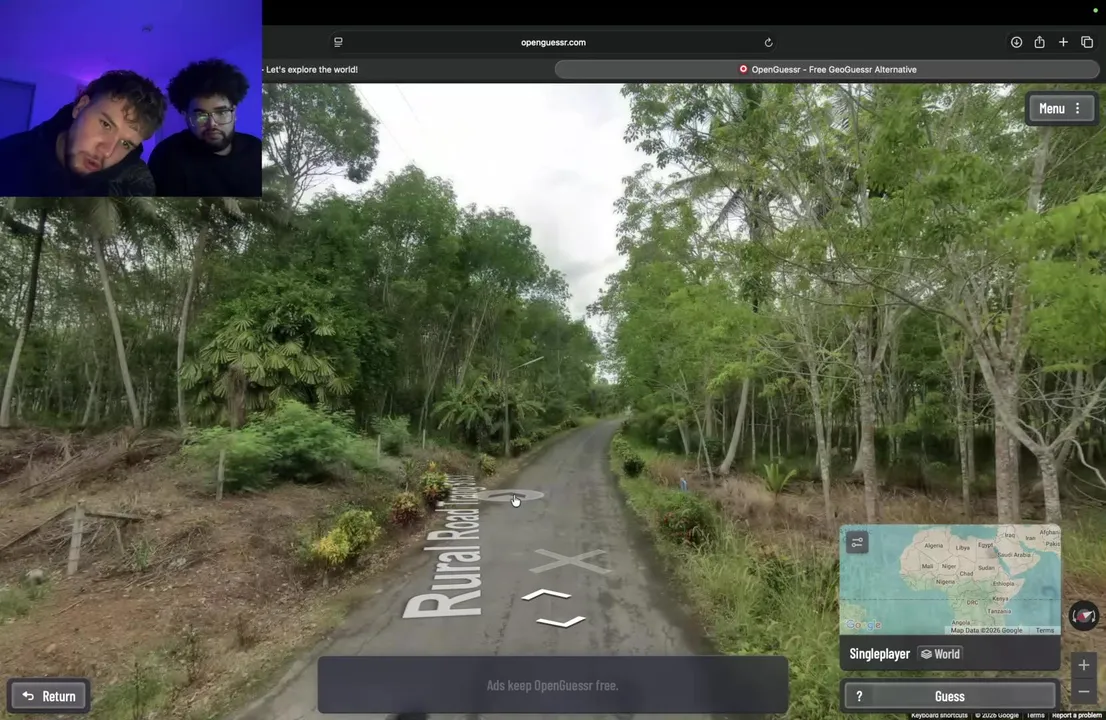Switch to the Let's explore the world tab
This screenshot has height=720, width=1106.
pyautogui.click(x=312, y=70)
